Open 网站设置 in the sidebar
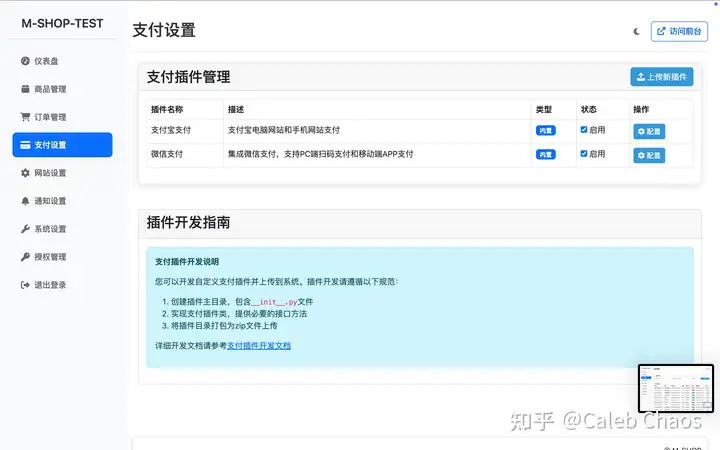 [x=62, y=173]
